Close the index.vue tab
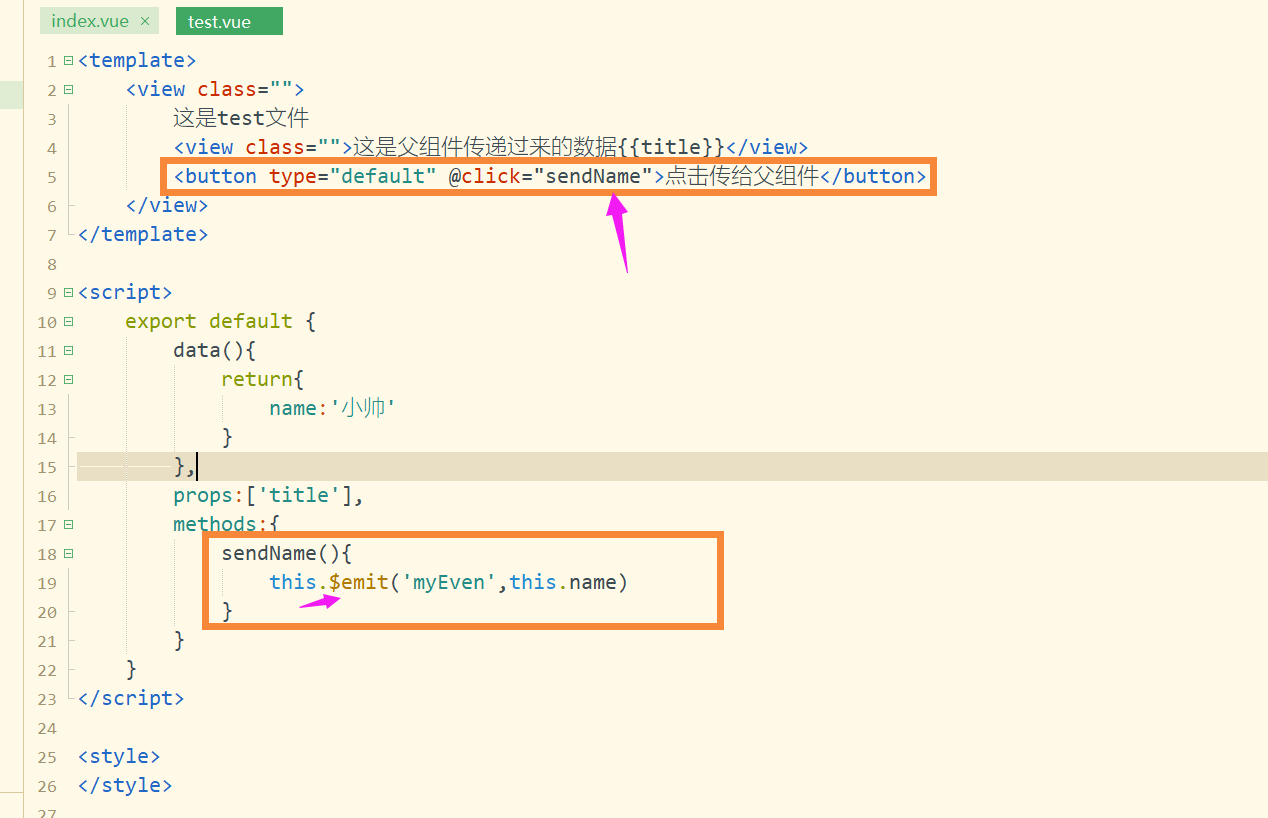1268x818 pixels. click(145, 21)
